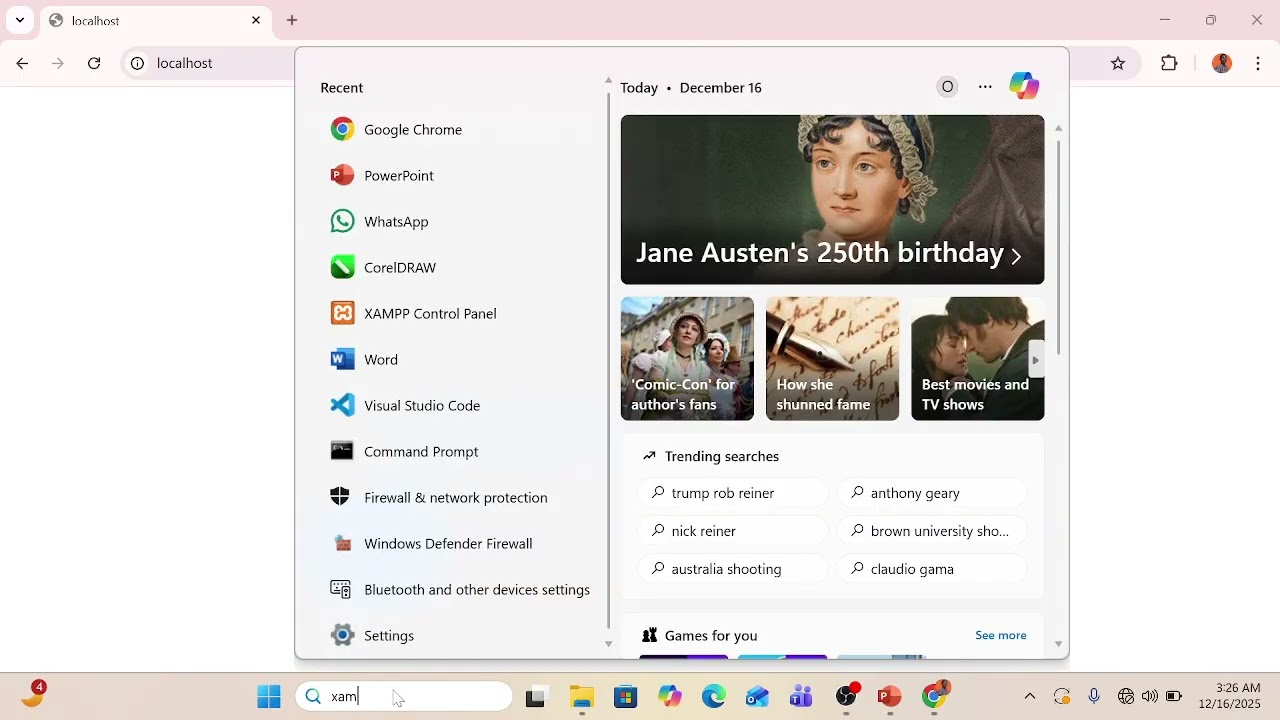Show hidden tray icons chevron
Viewport: 1280px width, 720px height.
click(1030, 696)
